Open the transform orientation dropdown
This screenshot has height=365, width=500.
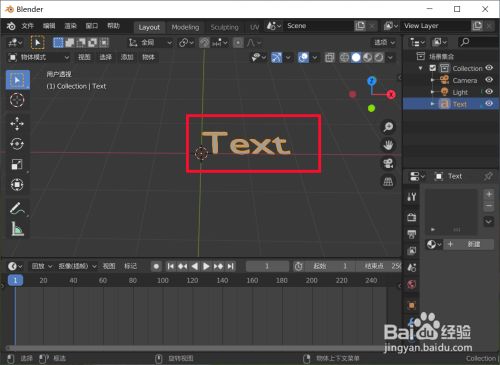click(x=150, y=43)
